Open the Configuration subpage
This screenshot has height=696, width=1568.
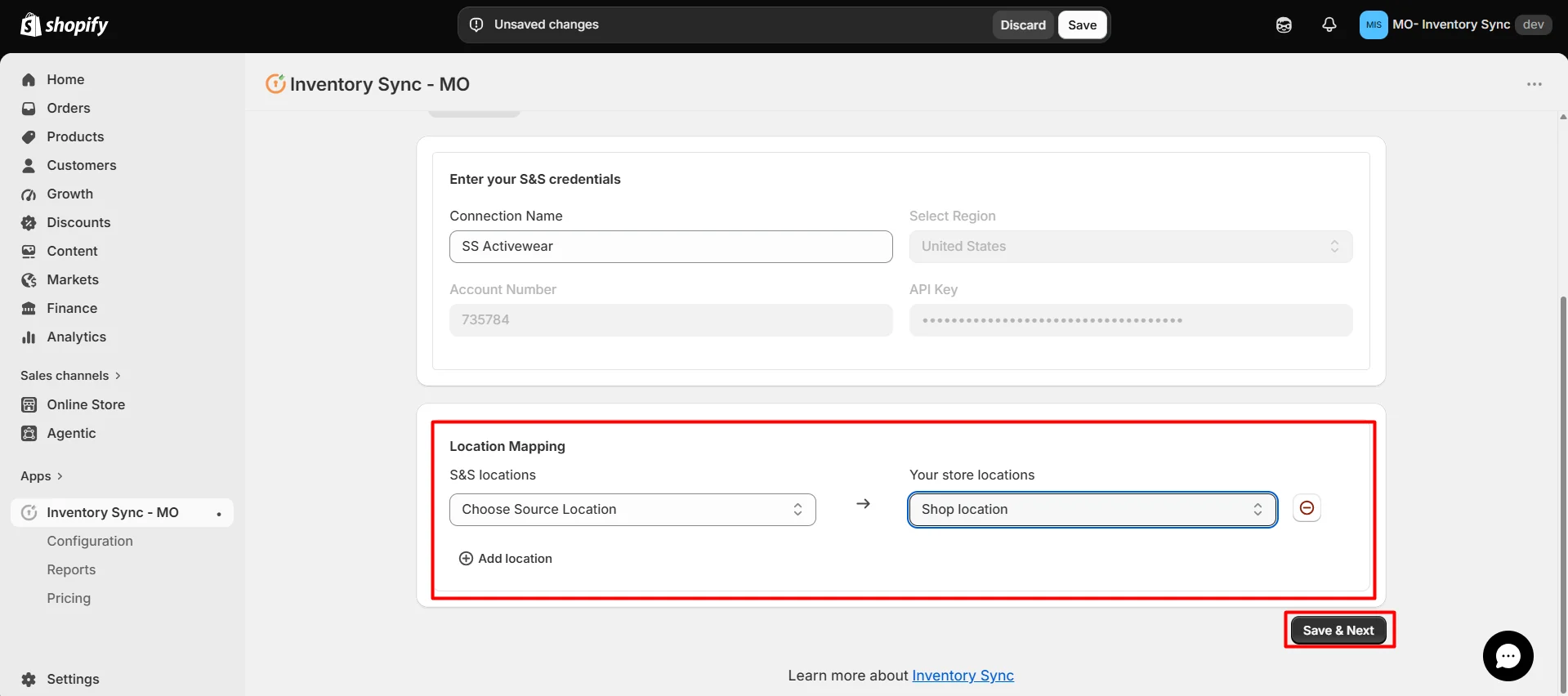tap(90, 541)
